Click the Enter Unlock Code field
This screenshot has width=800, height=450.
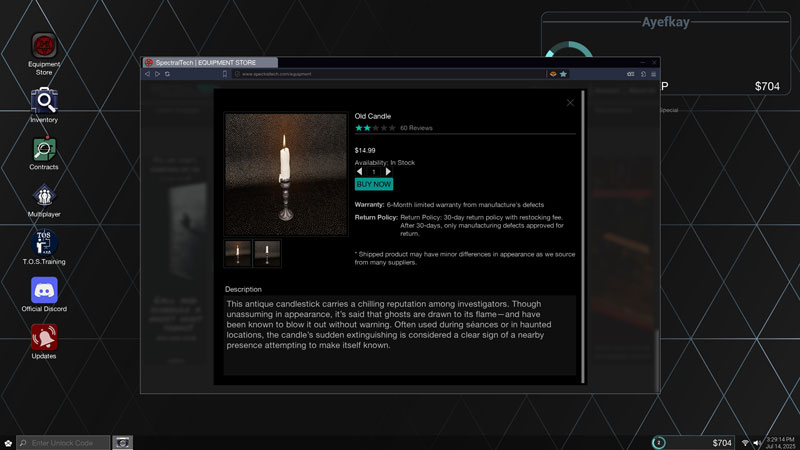pyautogui.click(x=68, y=443)
